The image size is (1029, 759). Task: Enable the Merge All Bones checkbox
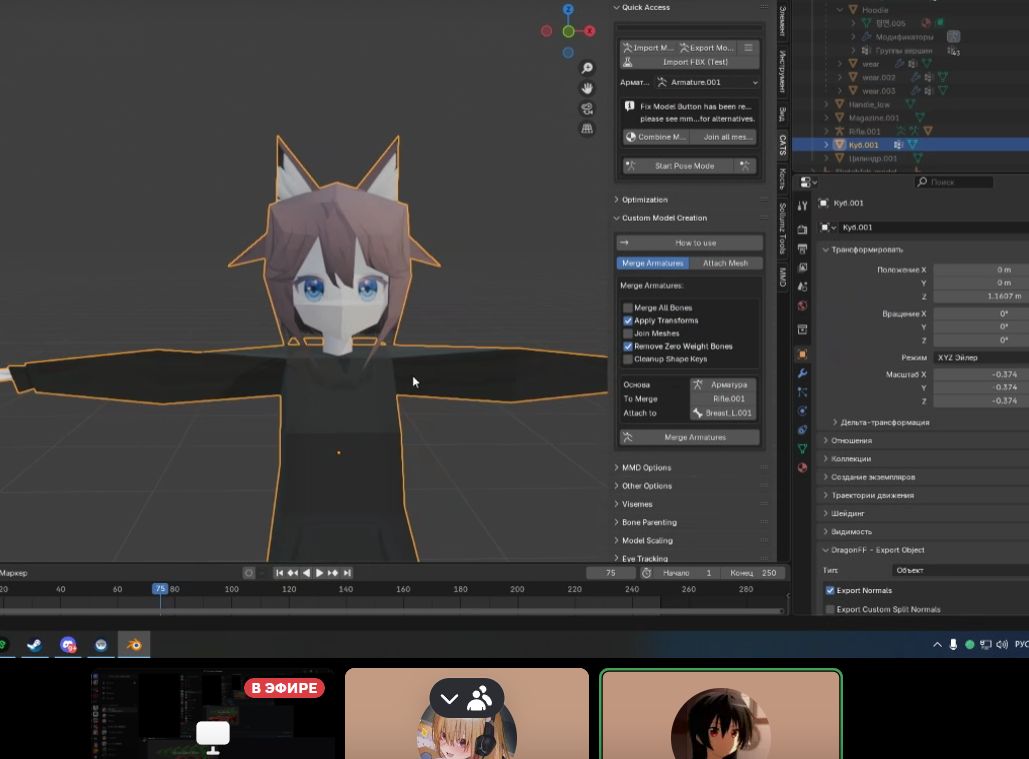628,308
